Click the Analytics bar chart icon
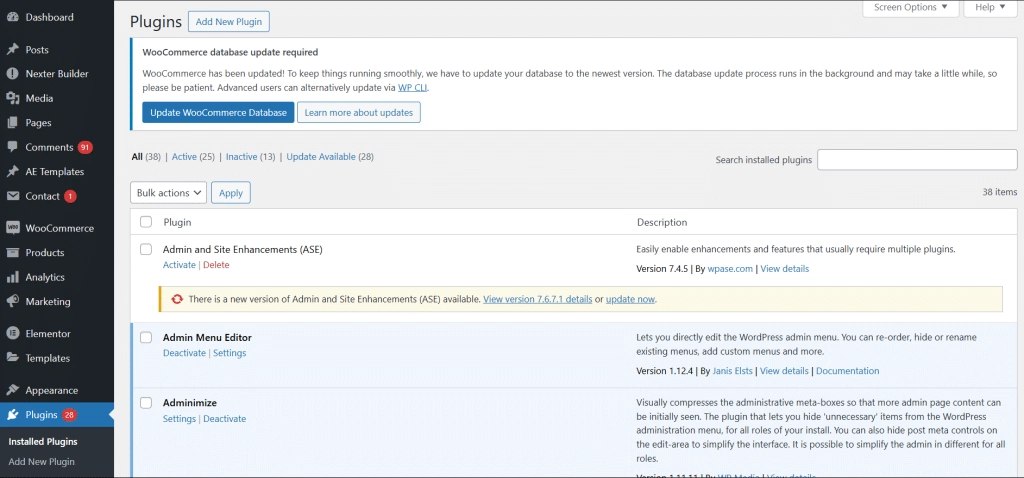Image resolution: width=1024 pixels, height=478 pixels. tap(12, 278)
